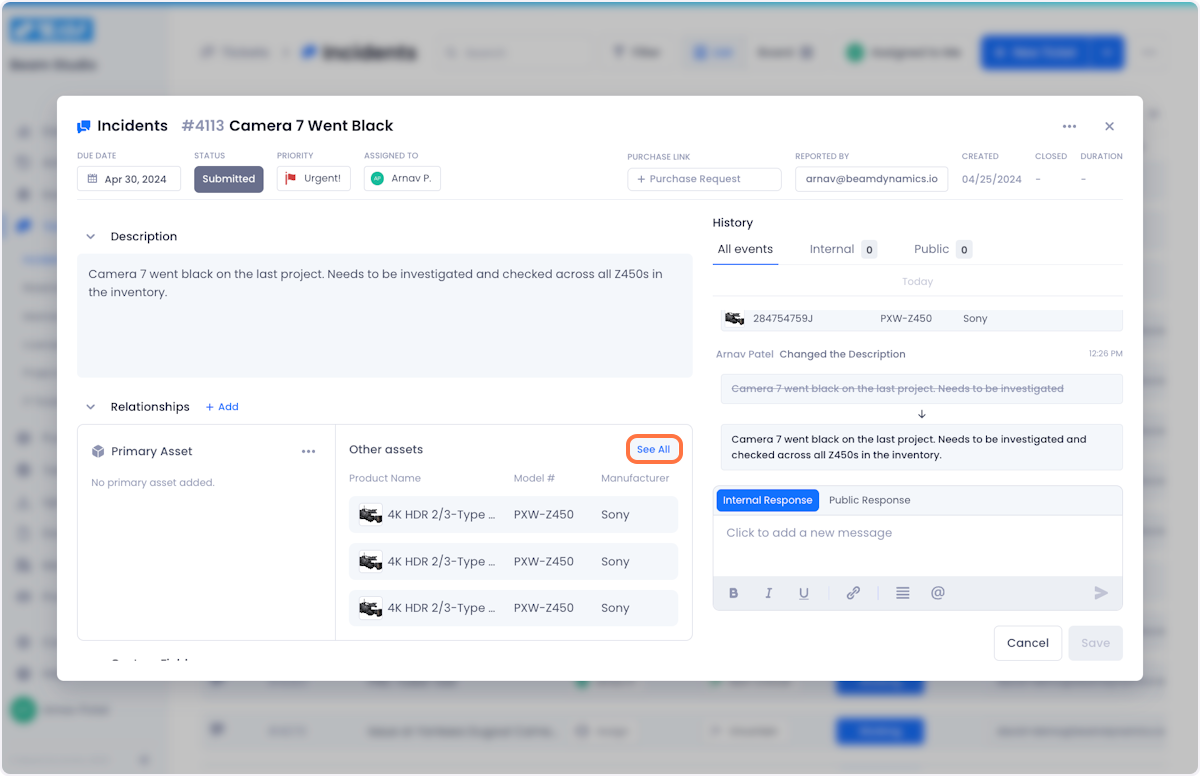The image size is (1200, 776).
Task: Click the first asset camera thumbnail
Action: tap(371, 515)
